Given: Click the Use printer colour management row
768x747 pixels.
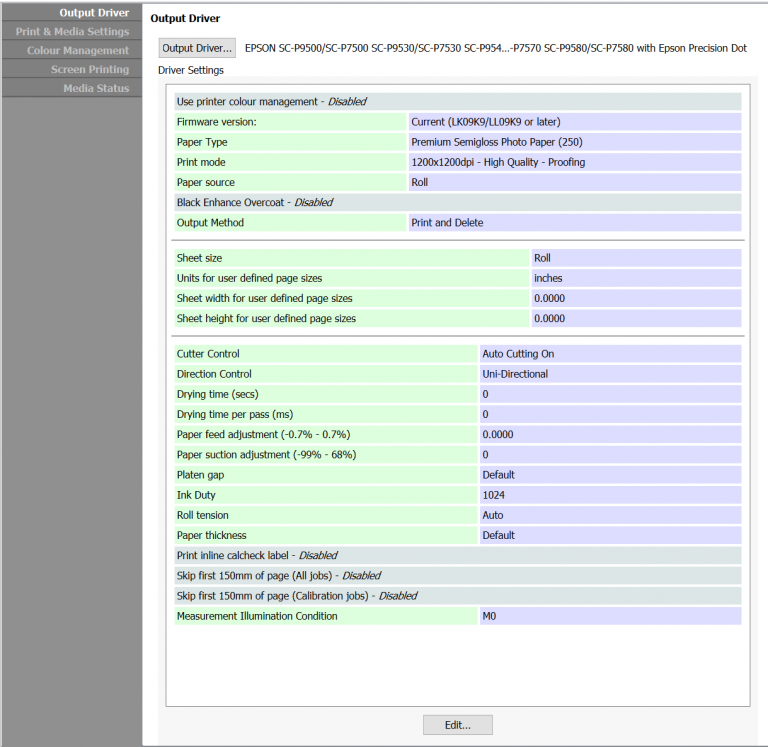Looking at the screenshot, I should [x=458, y=102].
